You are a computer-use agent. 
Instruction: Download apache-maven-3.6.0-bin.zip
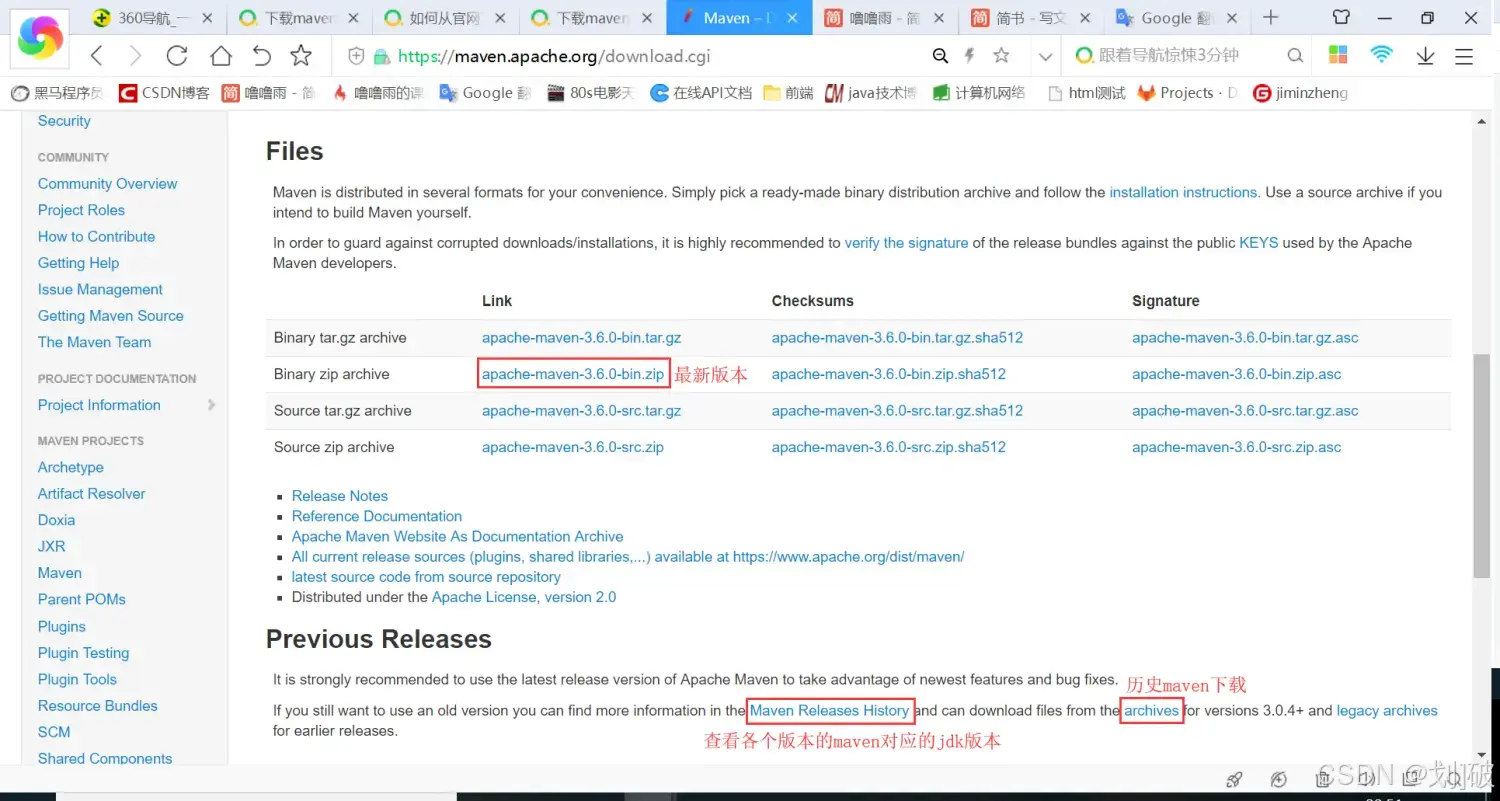click(573, 374)
